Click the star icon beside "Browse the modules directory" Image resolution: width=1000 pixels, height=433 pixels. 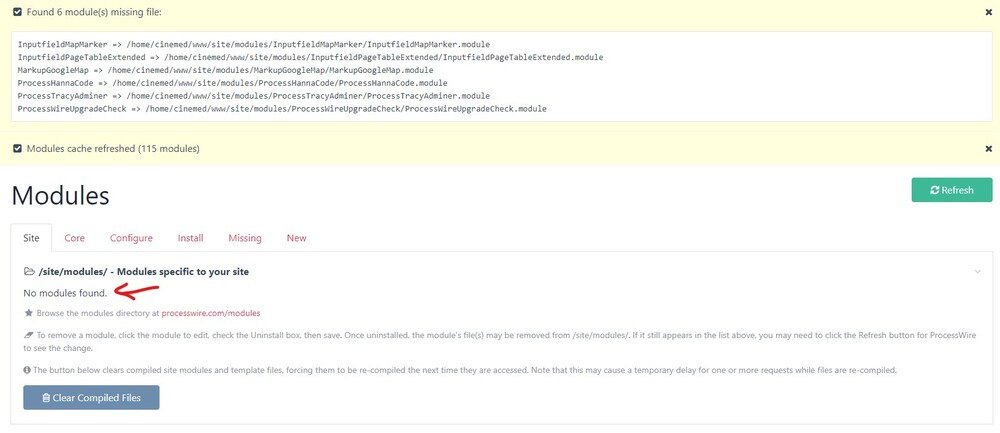coord(28,314)
